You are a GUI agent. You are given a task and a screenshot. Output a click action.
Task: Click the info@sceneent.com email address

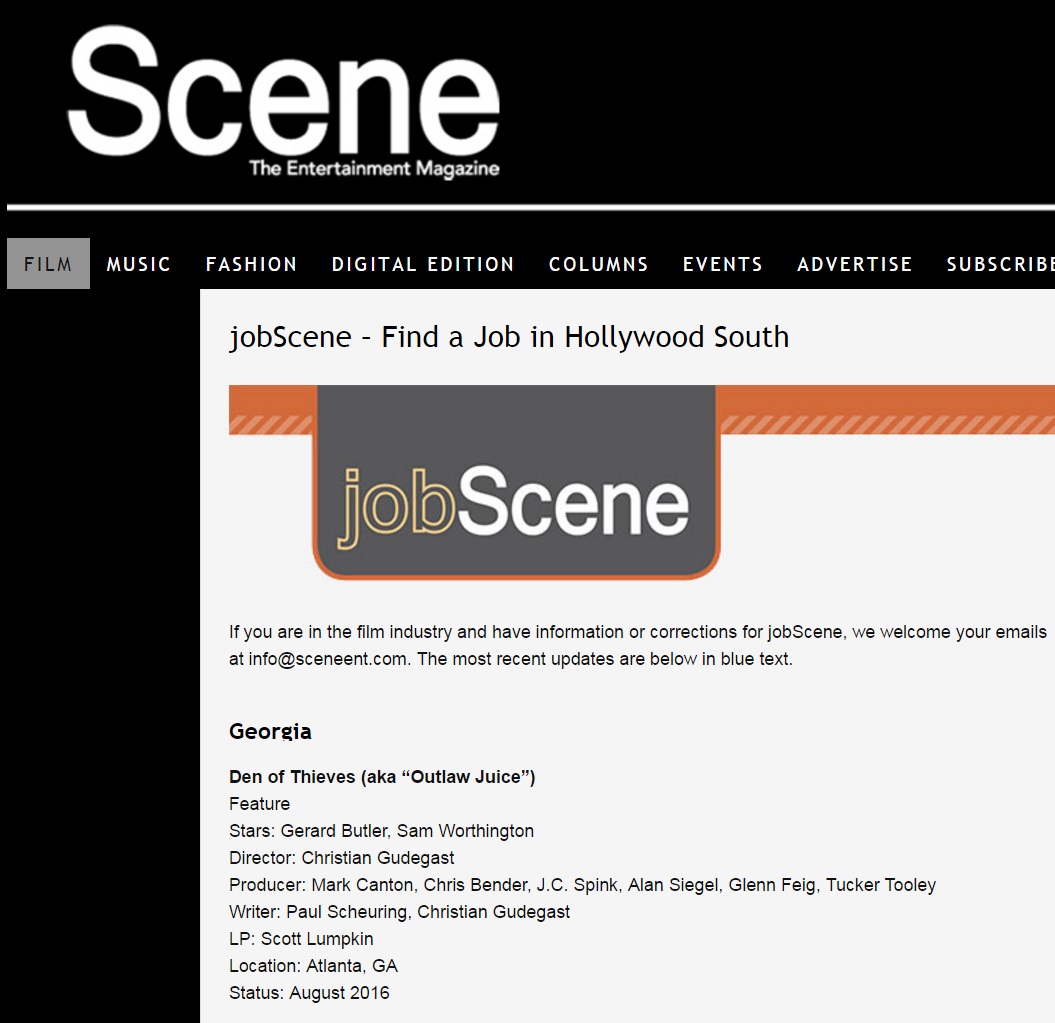[328, 659]
